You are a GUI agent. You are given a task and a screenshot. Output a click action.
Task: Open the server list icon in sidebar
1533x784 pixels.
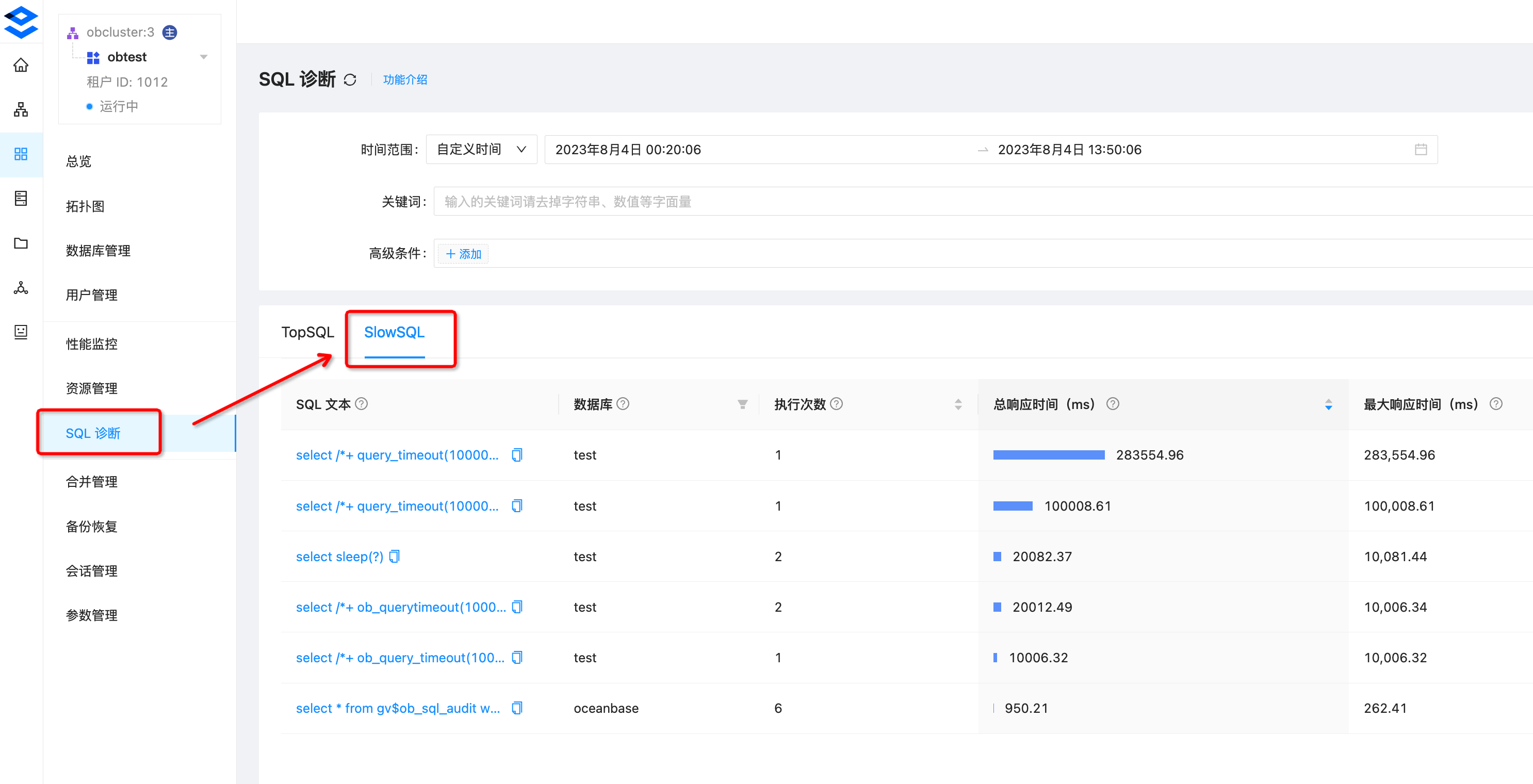(x=21, y=198)
